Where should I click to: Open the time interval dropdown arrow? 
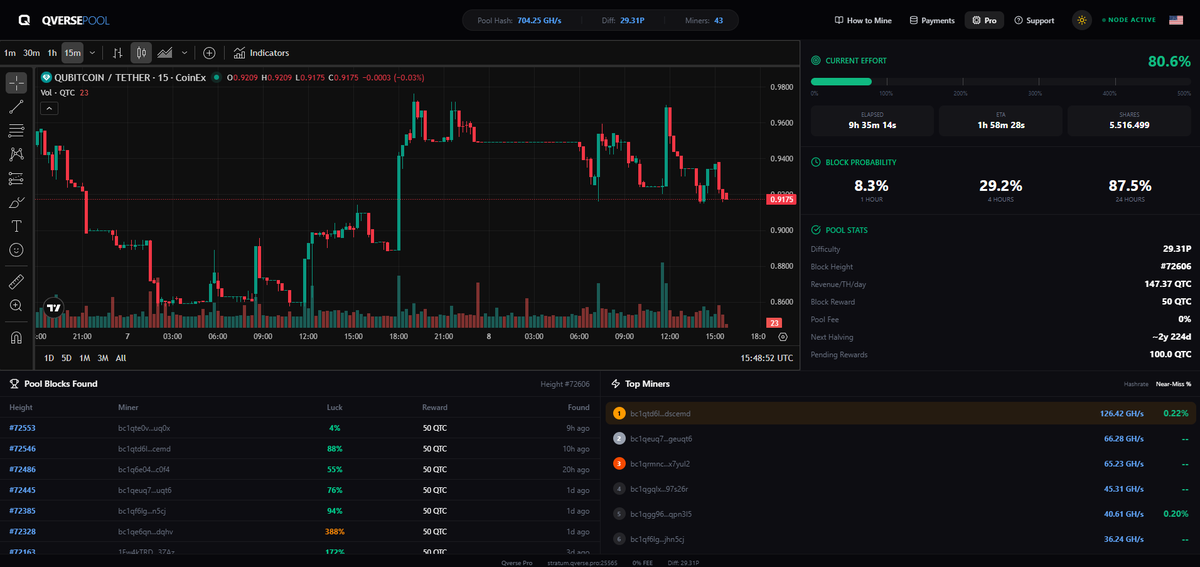(93, 53)
